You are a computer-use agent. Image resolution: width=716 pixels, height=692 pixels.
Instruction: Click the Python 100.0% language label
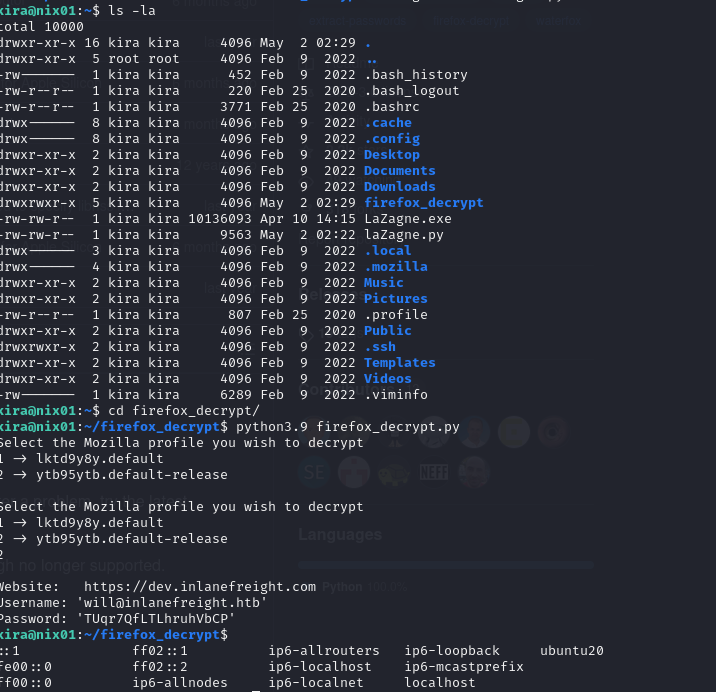(364, 587)
